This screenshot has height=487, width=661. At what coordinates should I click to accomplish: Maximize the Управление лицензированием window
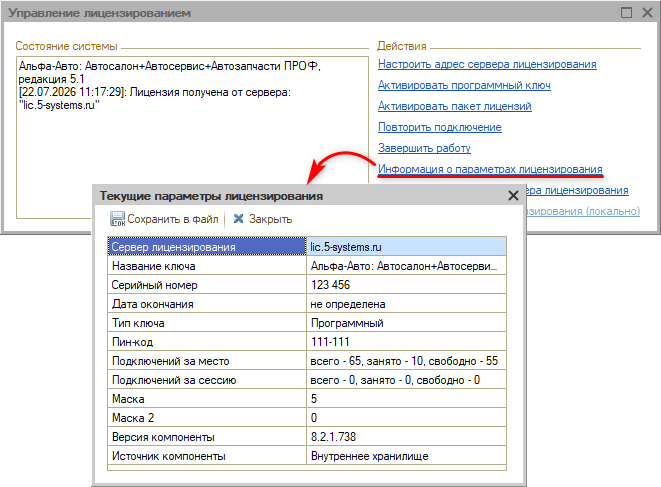pos(626,13)
